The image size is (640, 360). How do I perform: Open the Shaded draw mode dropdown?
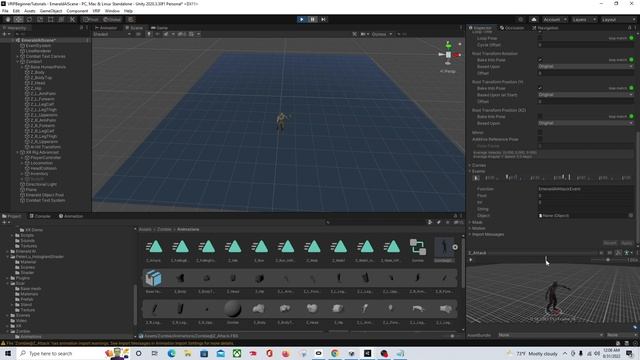pyautogui.click(x=112, y=34)
